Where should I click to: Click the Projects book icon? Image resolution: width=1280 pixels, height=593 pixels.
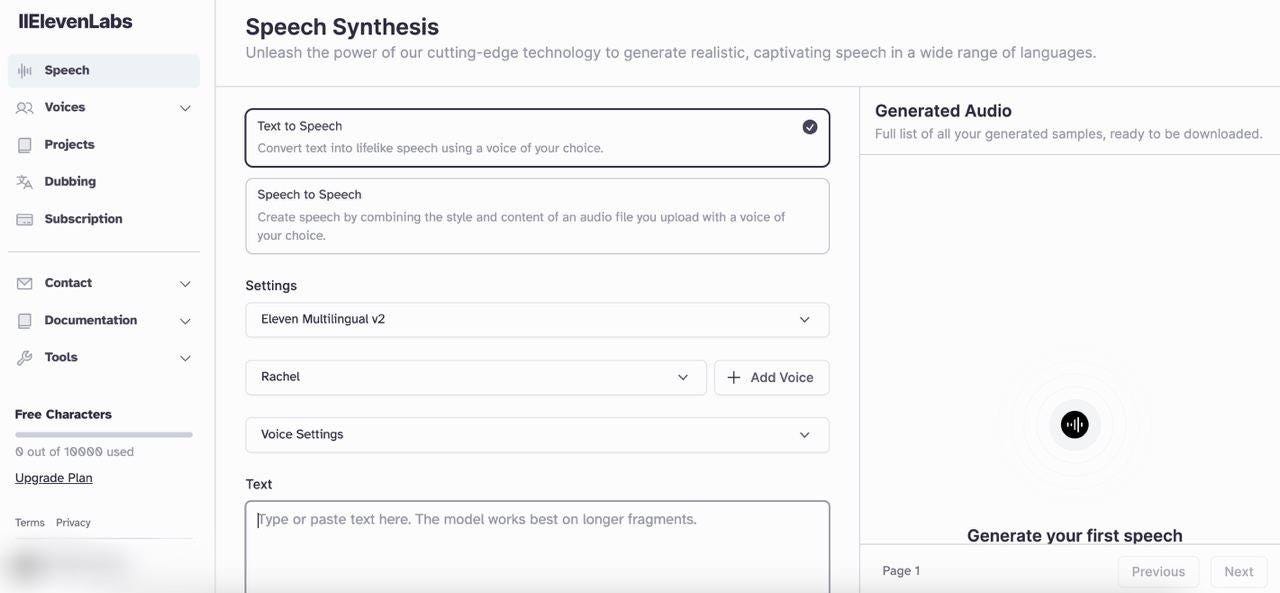tap(25, 145)
